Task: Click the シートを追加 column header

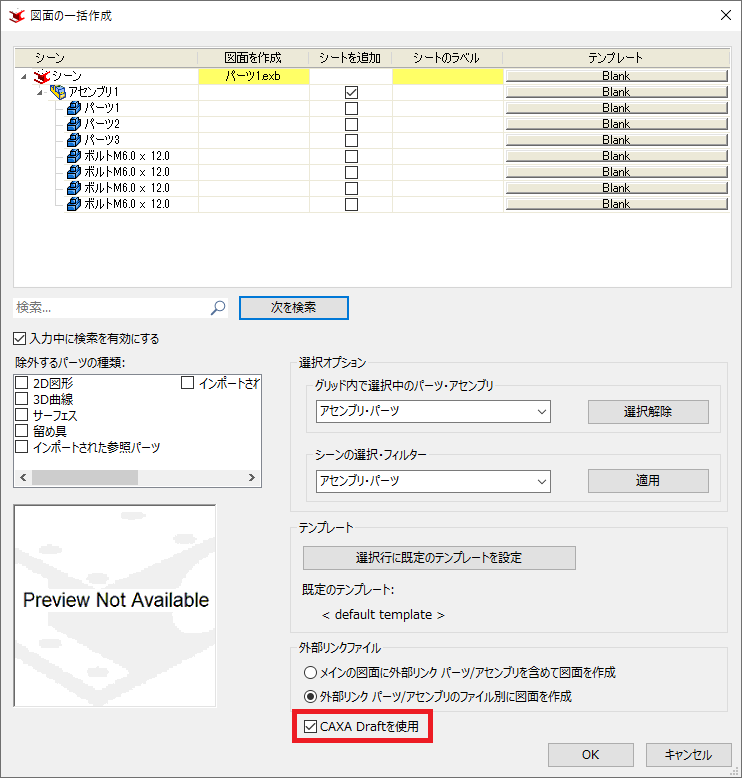Action: pyautogui.click(x=350, y=58)
